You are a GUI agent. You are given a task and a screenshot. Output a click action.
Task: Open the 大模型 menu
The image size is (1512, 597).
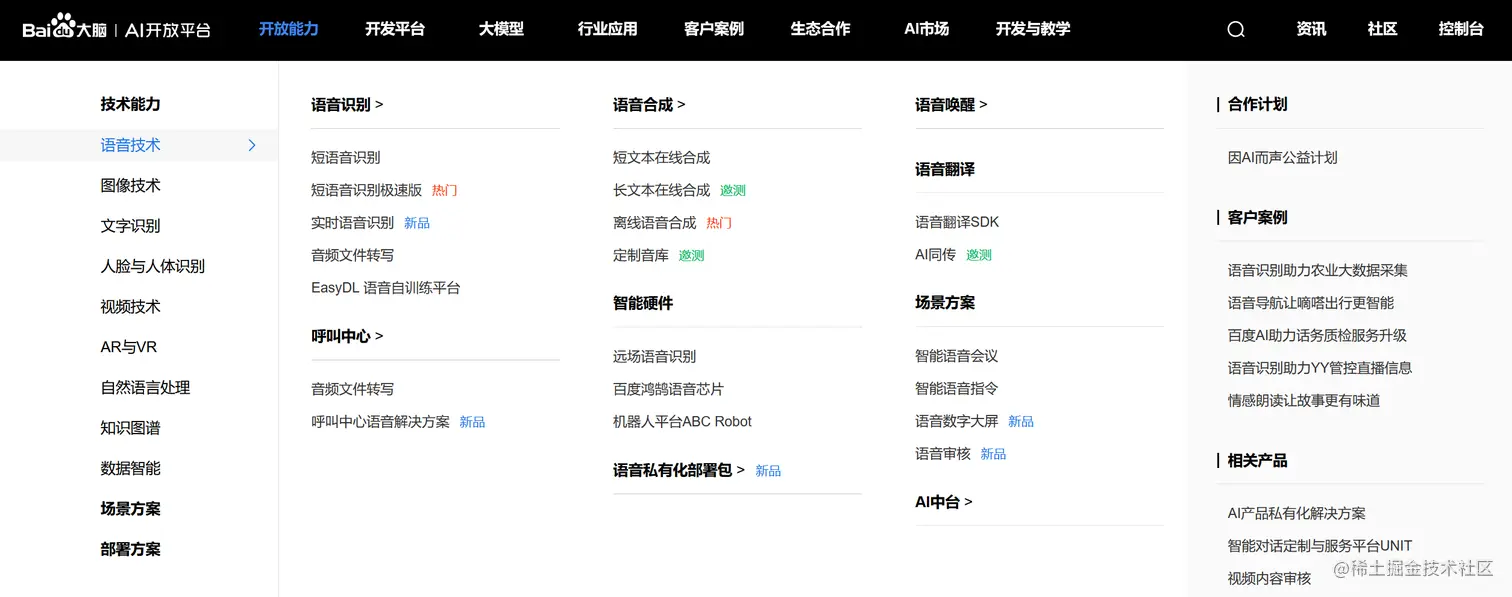point(501,30)
